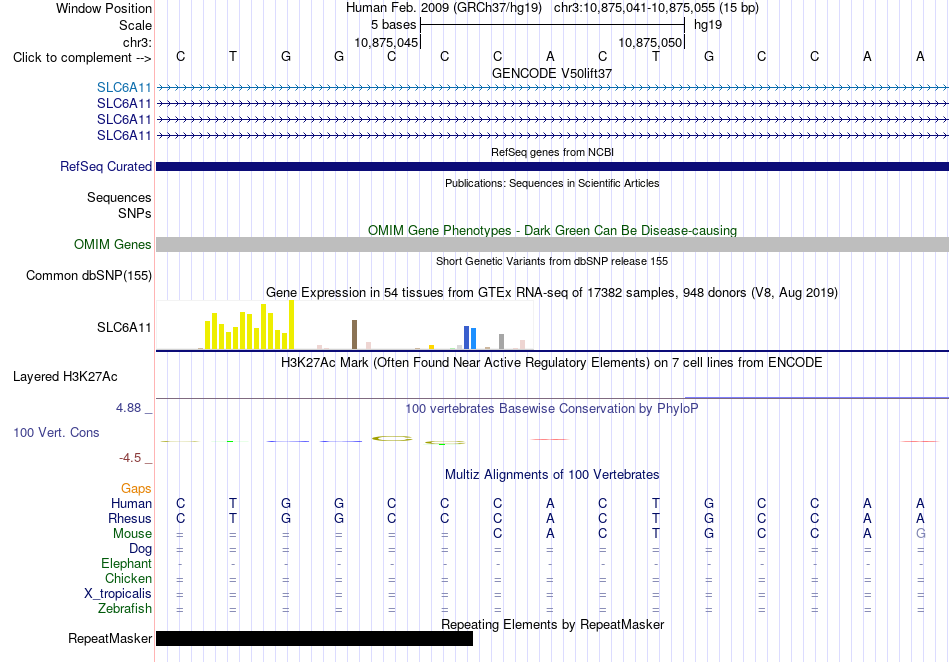Click the Human species row label
Viewport: 950px width, 662px height.
coord(131,503)
